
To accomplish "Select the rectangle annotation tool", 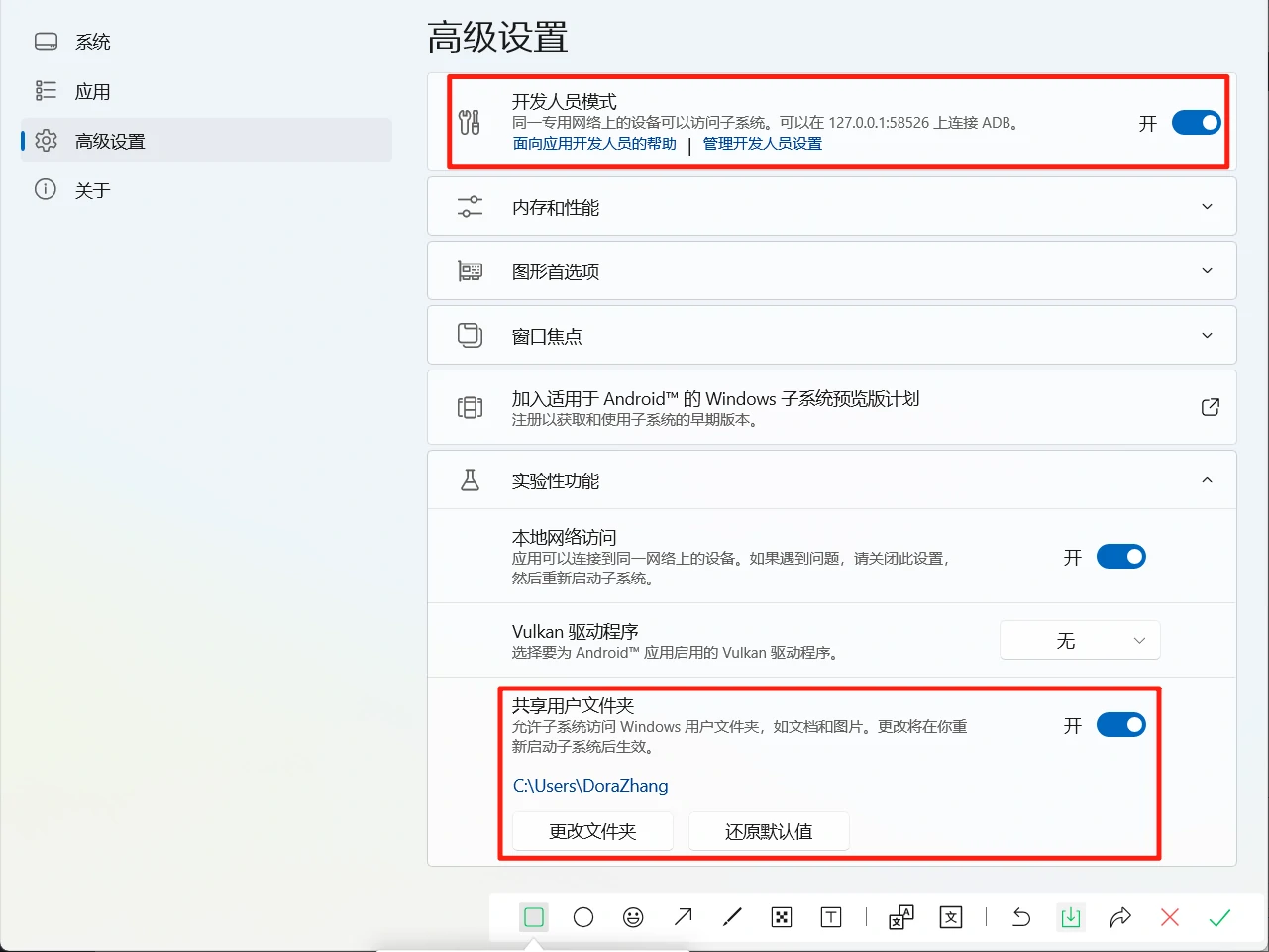I will coord(534,917).
